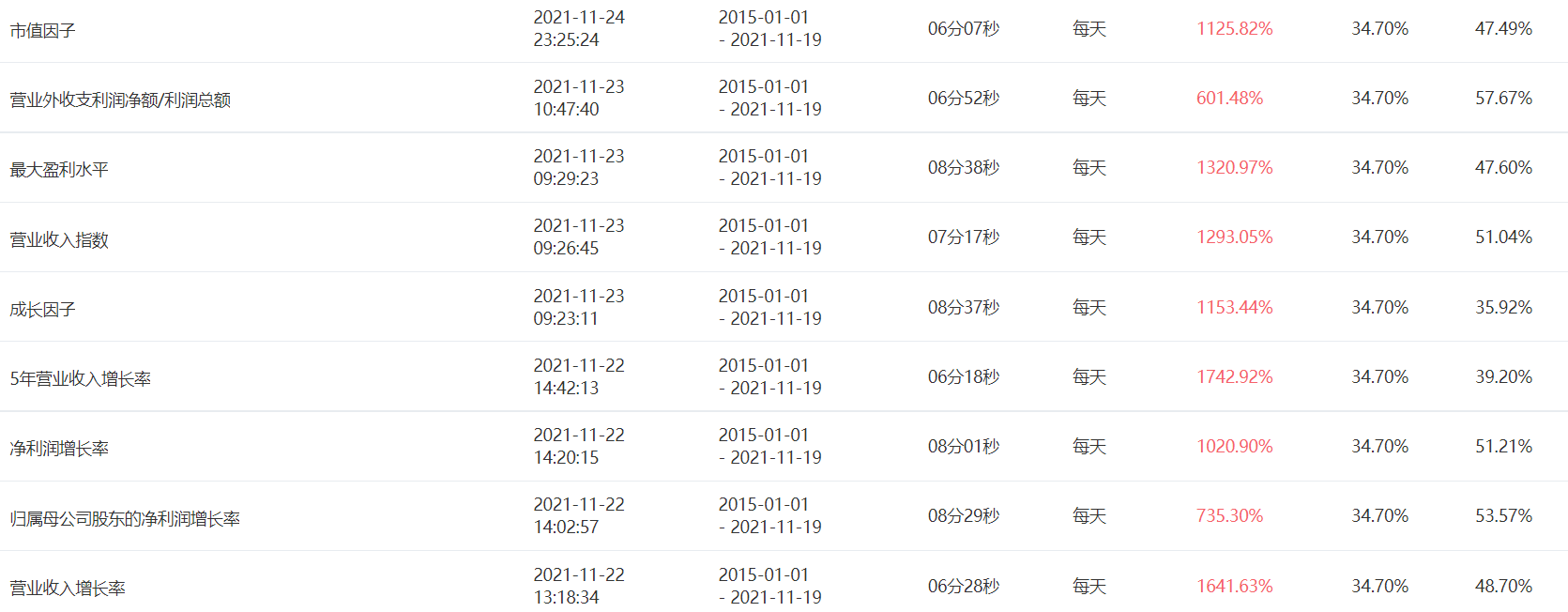Click the 57.67% value in last column
Image resolution: width=1568 pixels, height=612 pixels.
point(1503,99)
